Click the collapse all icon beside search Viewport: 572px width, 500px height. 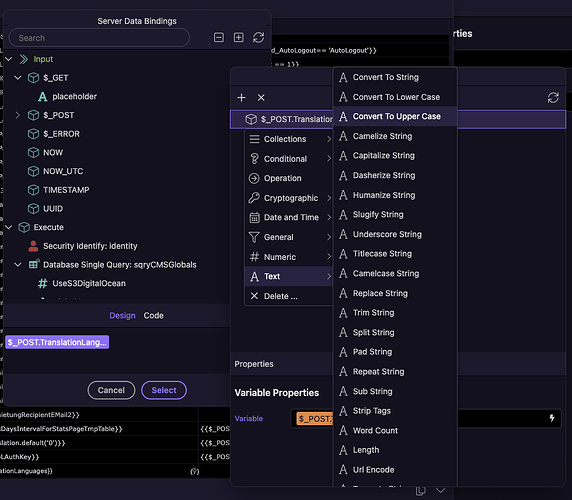tap(219, 38)
